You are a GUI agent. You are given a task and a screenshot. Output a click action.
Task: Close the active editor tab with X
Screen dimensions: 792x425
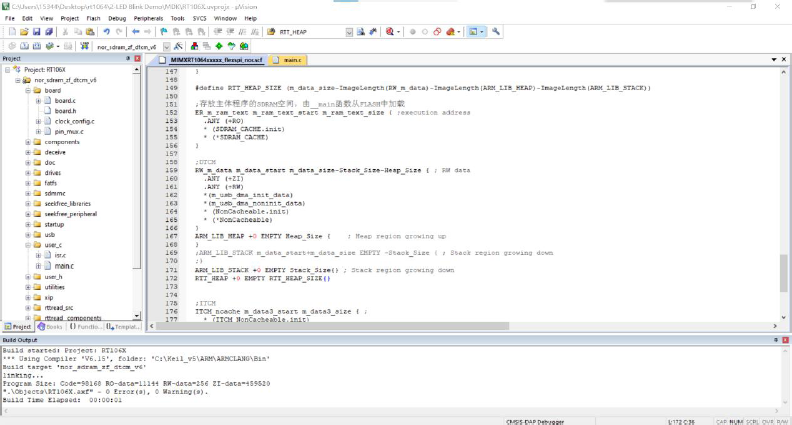pos(783,60)
